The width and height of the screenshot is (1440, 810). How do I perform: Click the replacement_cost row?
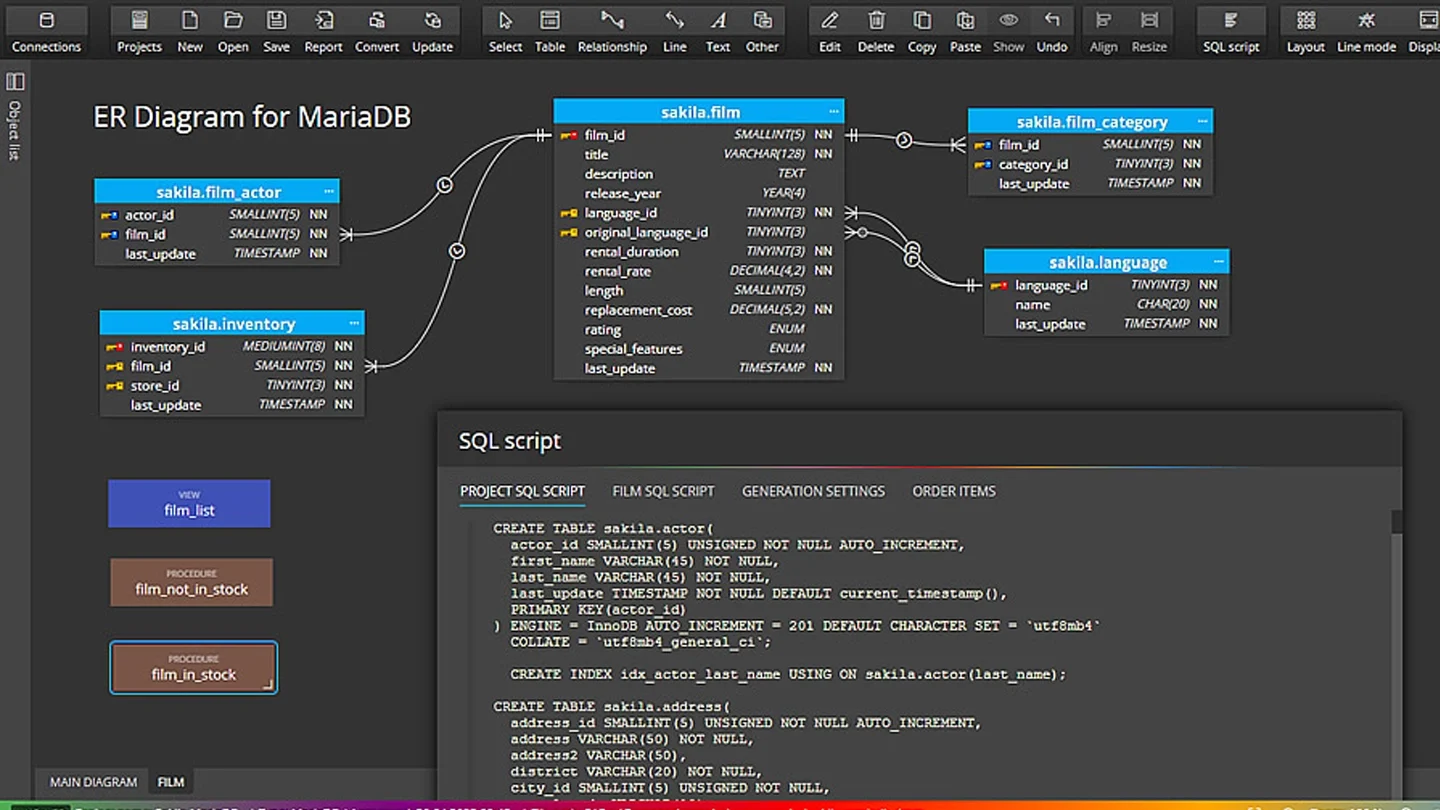pyautogui.click(x=698, y=310)
